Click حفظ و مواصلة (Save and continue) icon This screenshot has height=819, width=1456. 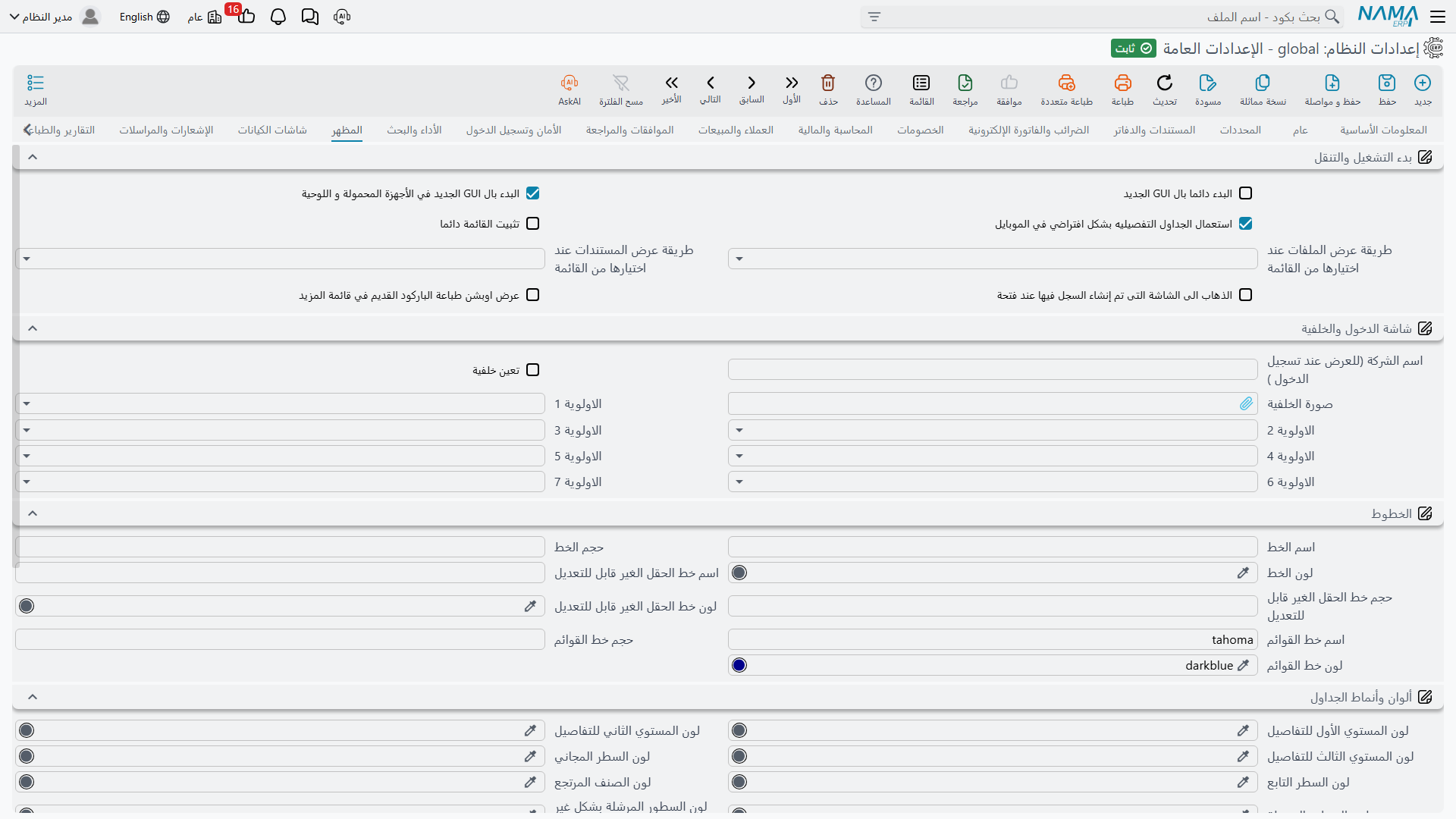[1332, 83]
